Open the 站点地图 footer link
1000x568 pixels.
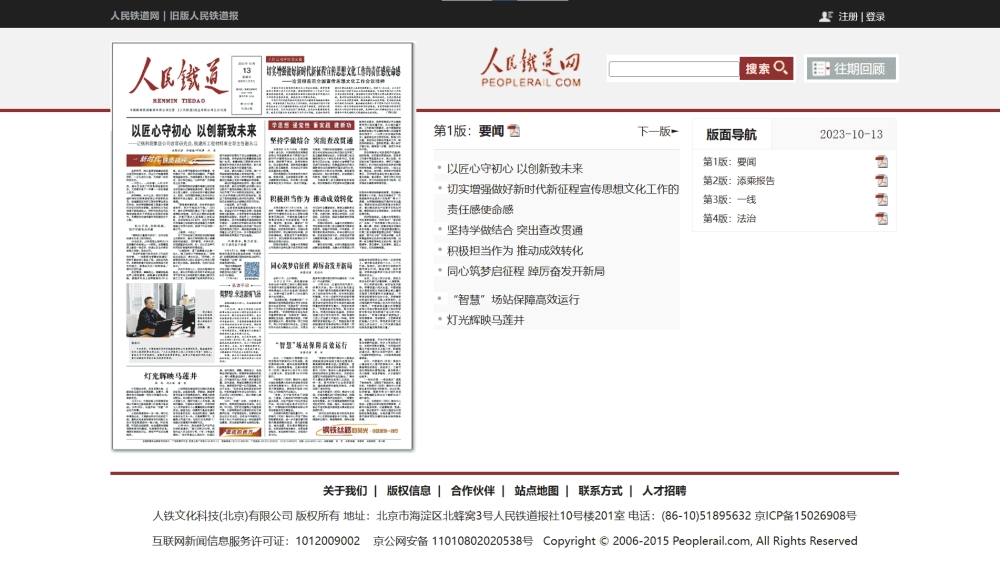click(536, 491)
